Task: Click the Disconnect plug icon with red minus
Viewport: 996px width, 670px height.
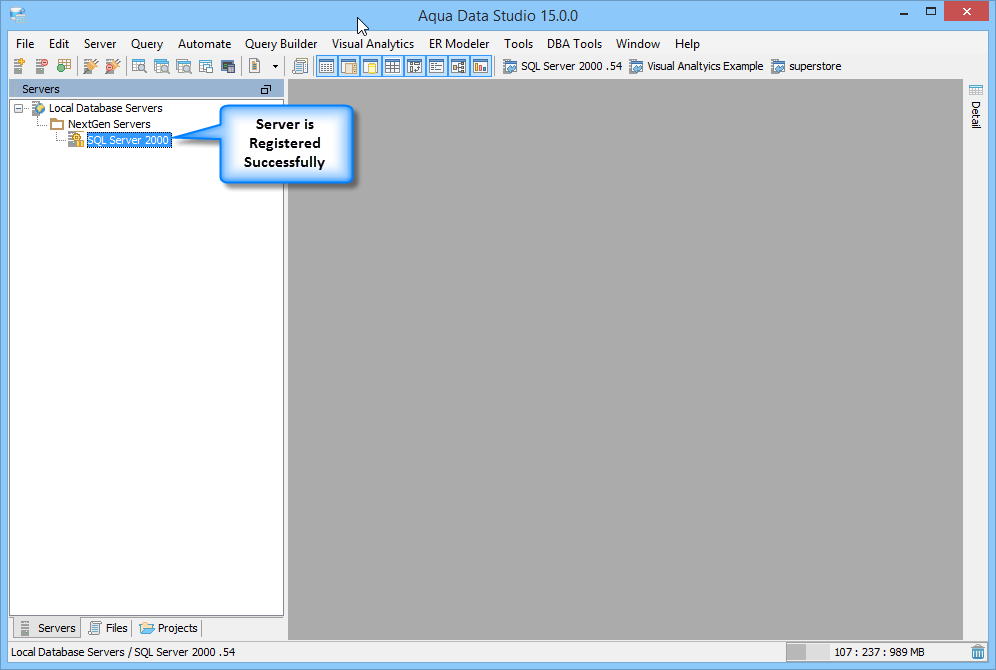Action: point(113,66)
